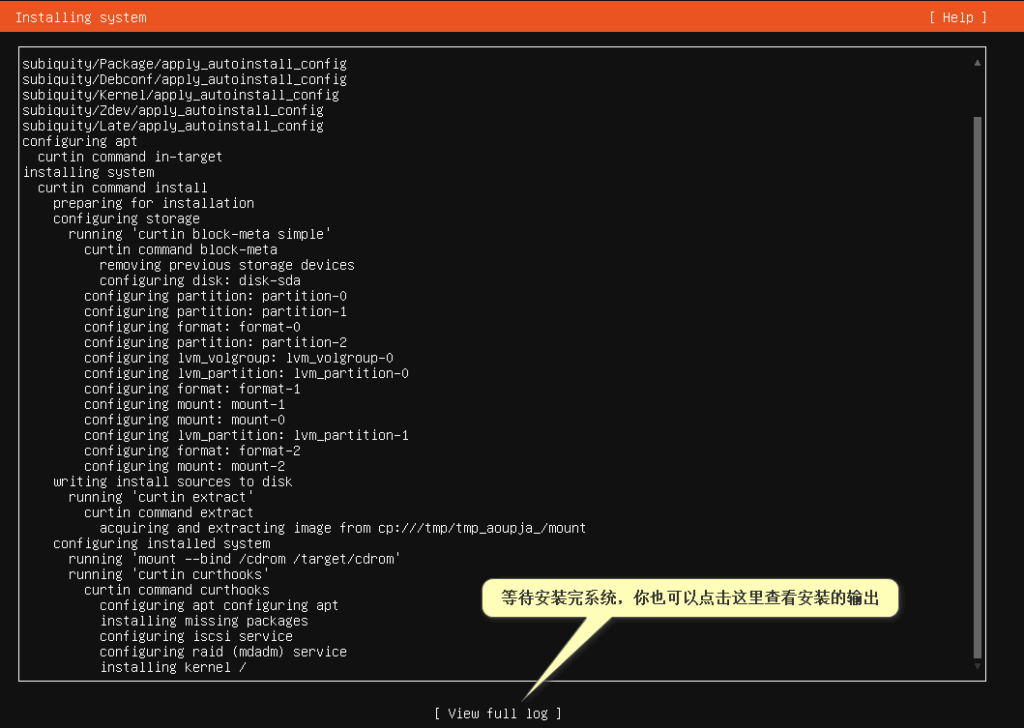Click the scrollbar down arrow in the log panel
The image size is (1024, 728).
pyautogui.click(x=977, y=666)
